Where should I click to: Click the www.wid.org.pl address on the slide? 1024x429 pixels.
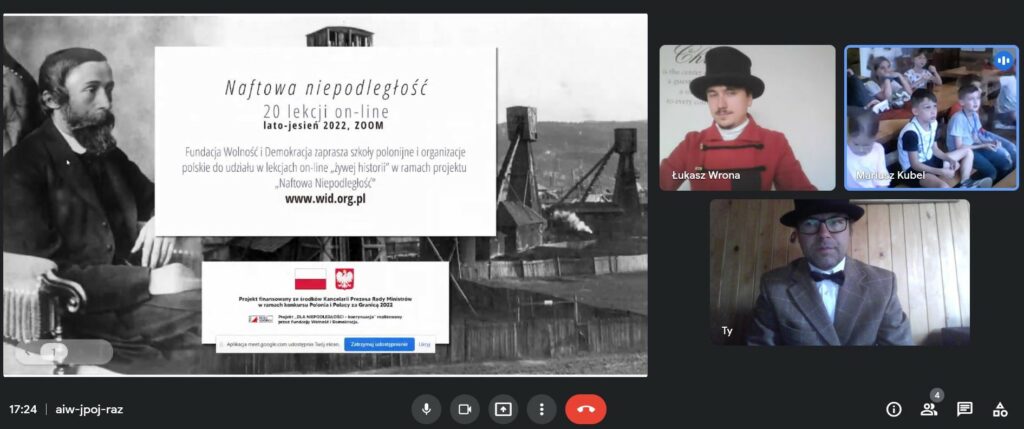tap(325, 198)
